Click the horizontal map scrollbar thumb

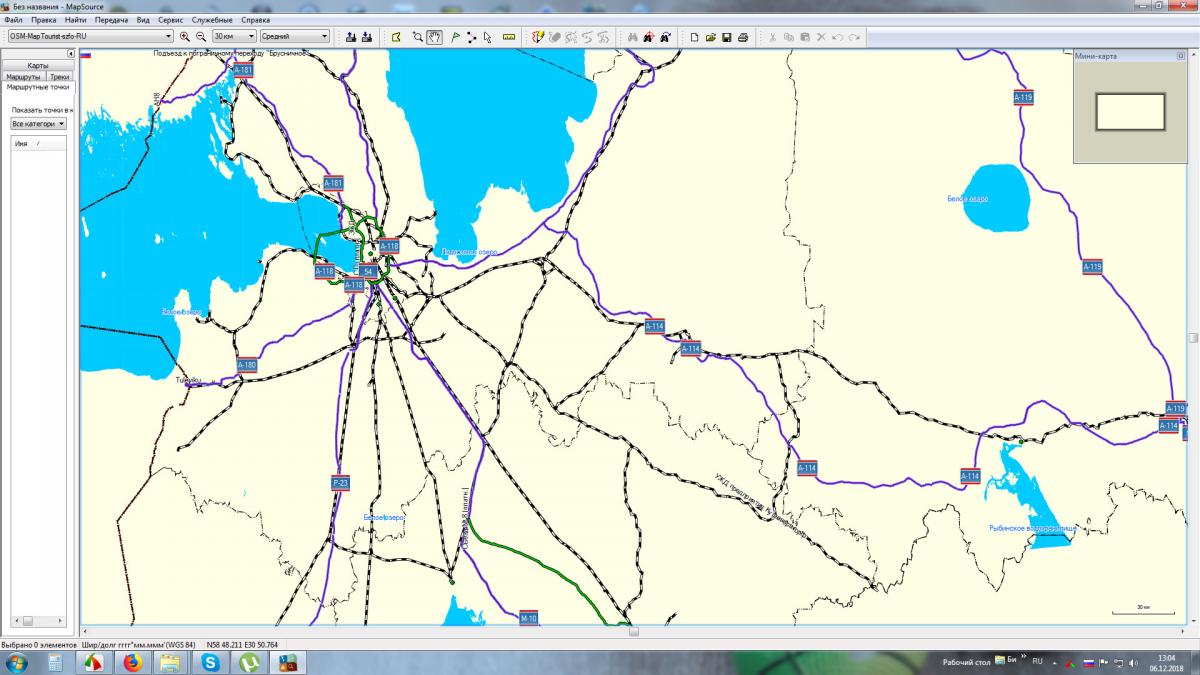(x=632, y=631)
